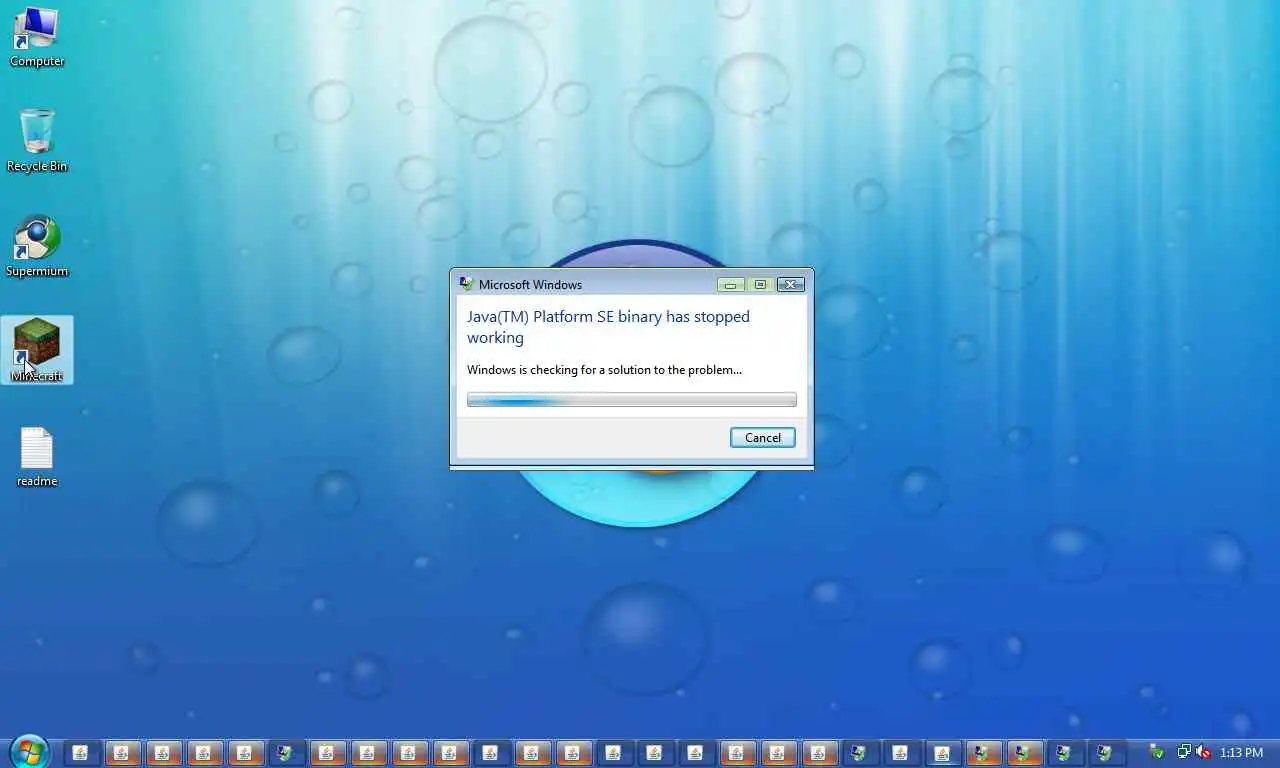The image size is (1280, 768).
Task: Click the network tray icon
Action: coord(1184,752)
